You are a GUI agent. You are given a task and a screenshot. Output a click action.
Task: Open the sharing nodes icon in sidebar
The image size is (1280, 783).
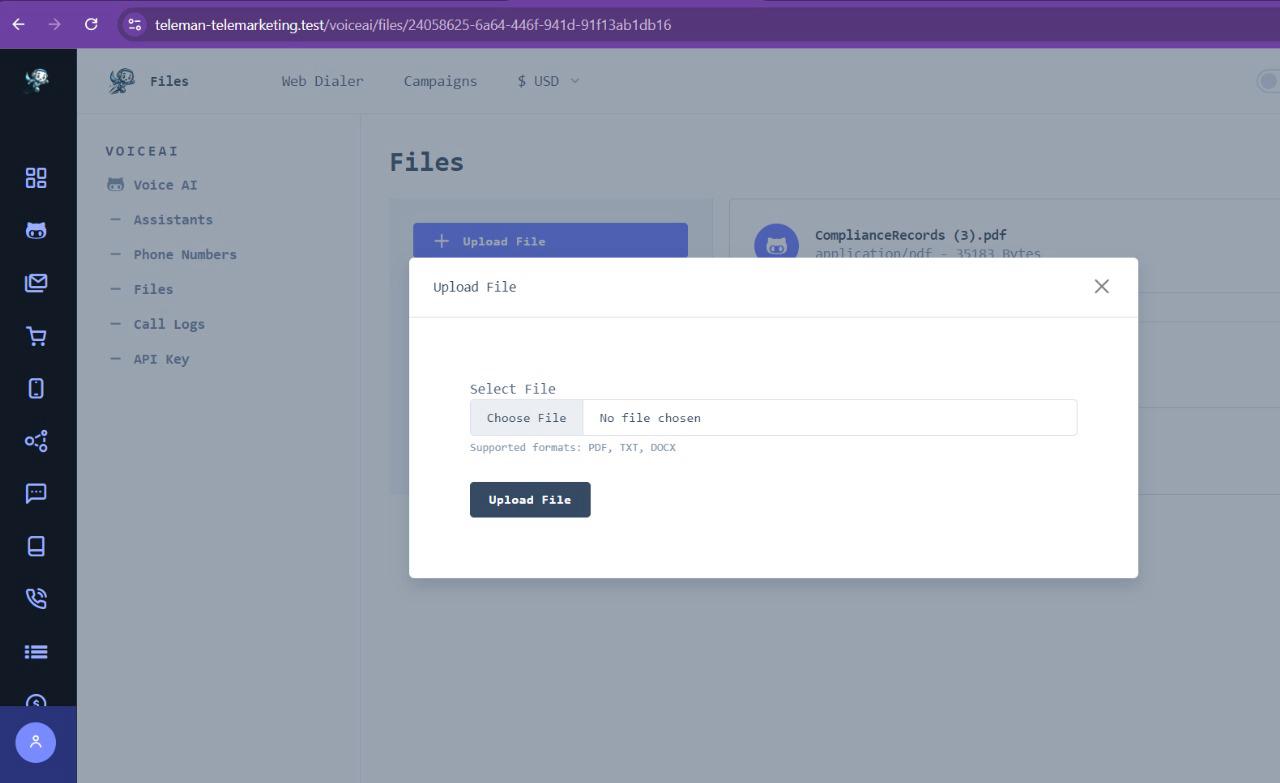[36, 441]
